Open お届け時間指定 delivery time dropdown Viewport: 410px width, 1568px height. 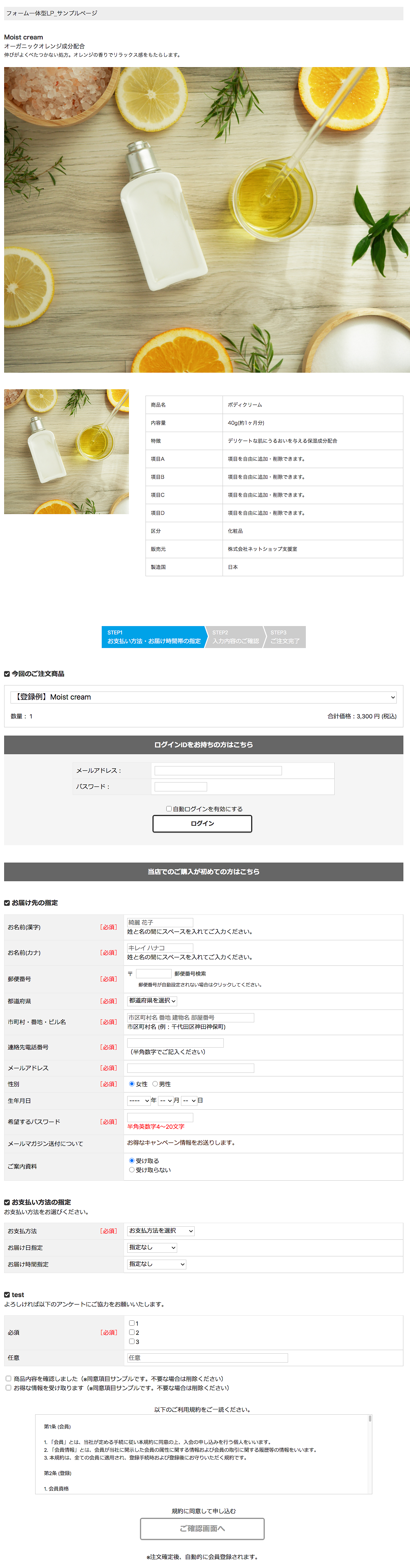[x=156, y=1264]
